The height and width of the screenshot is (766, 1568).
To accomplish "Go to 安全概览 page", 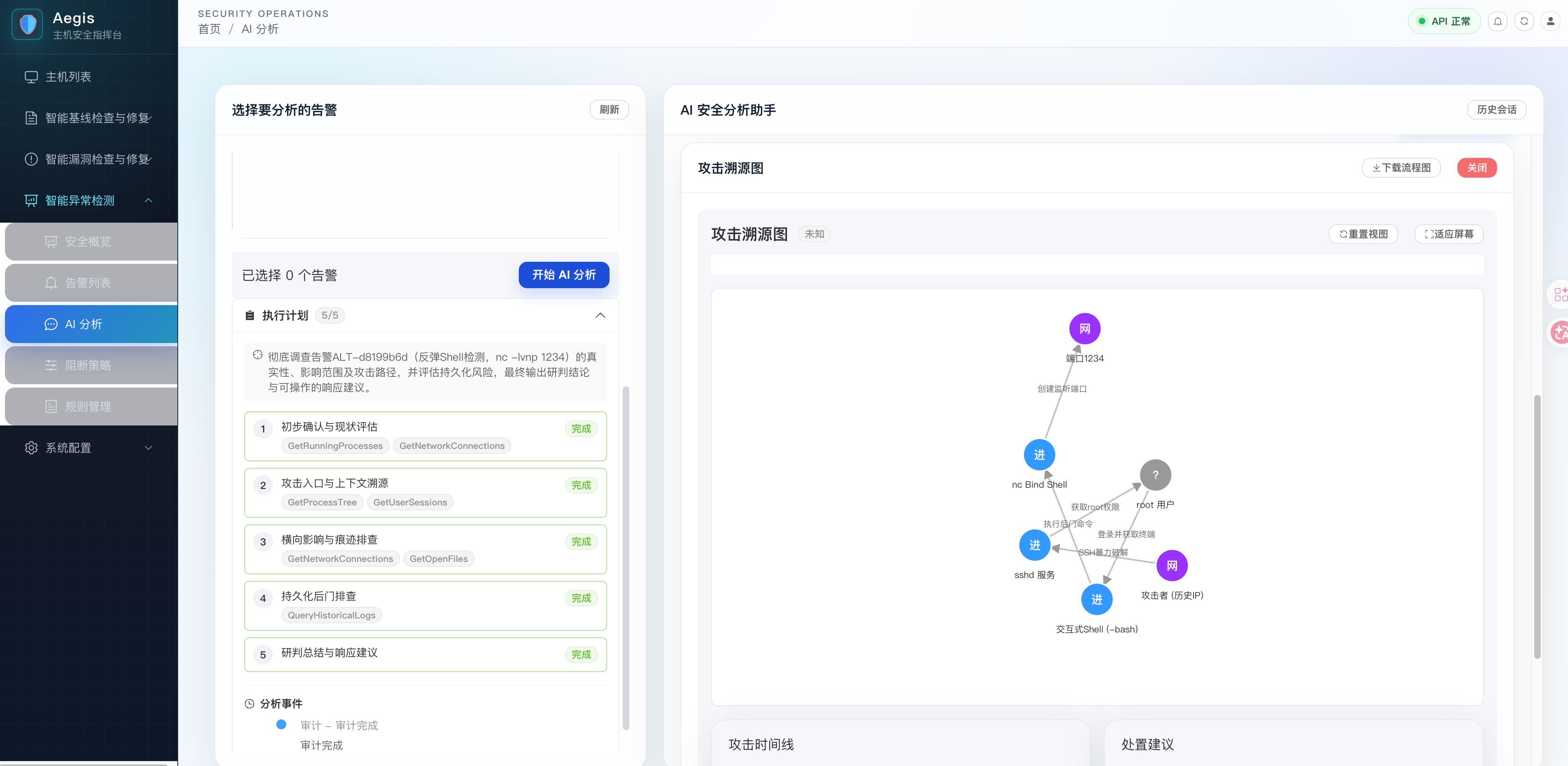I will point(91,242).
